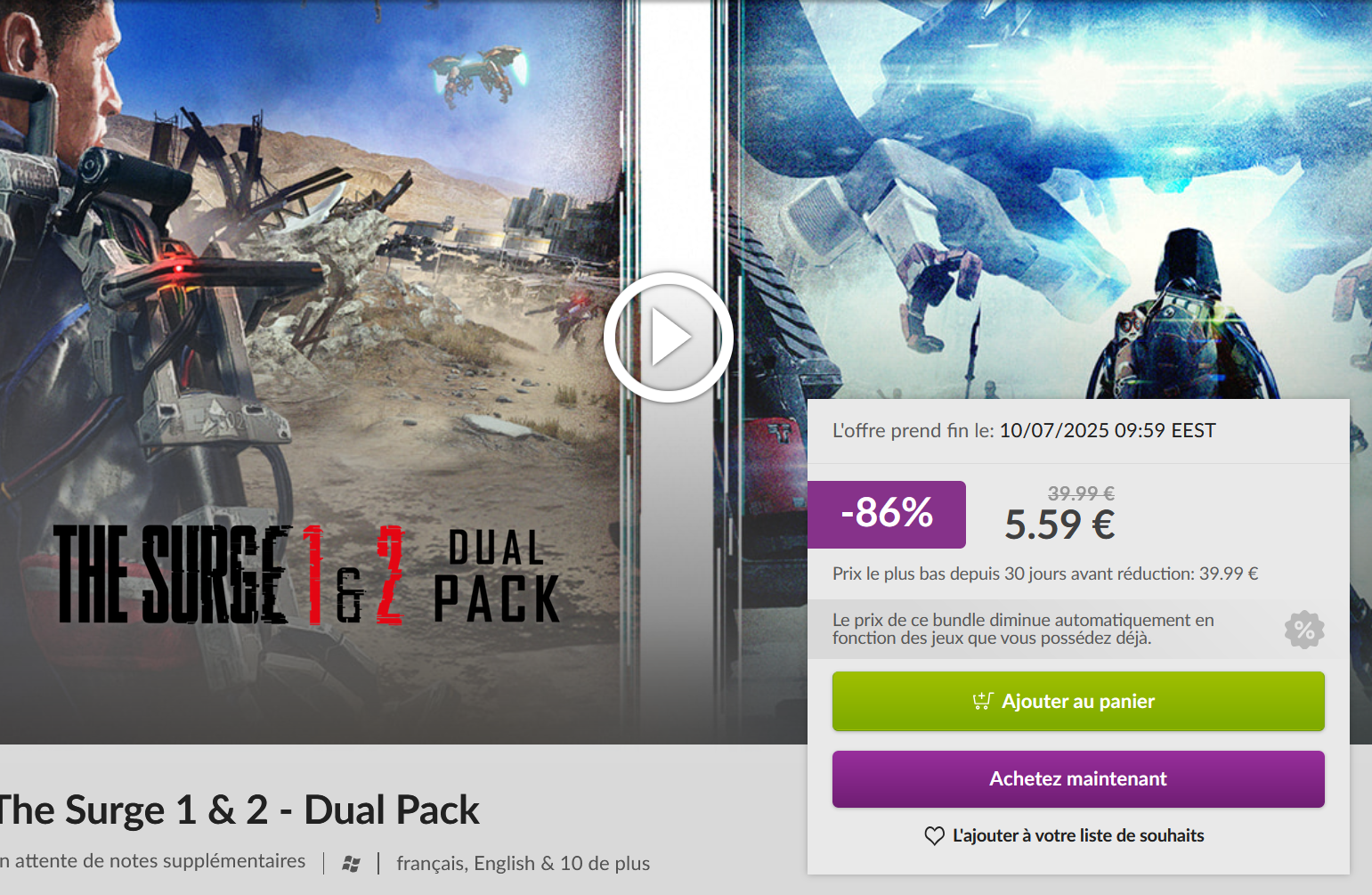Click The Surge 1 & 2 - Dual Pack title

[239, 810]
